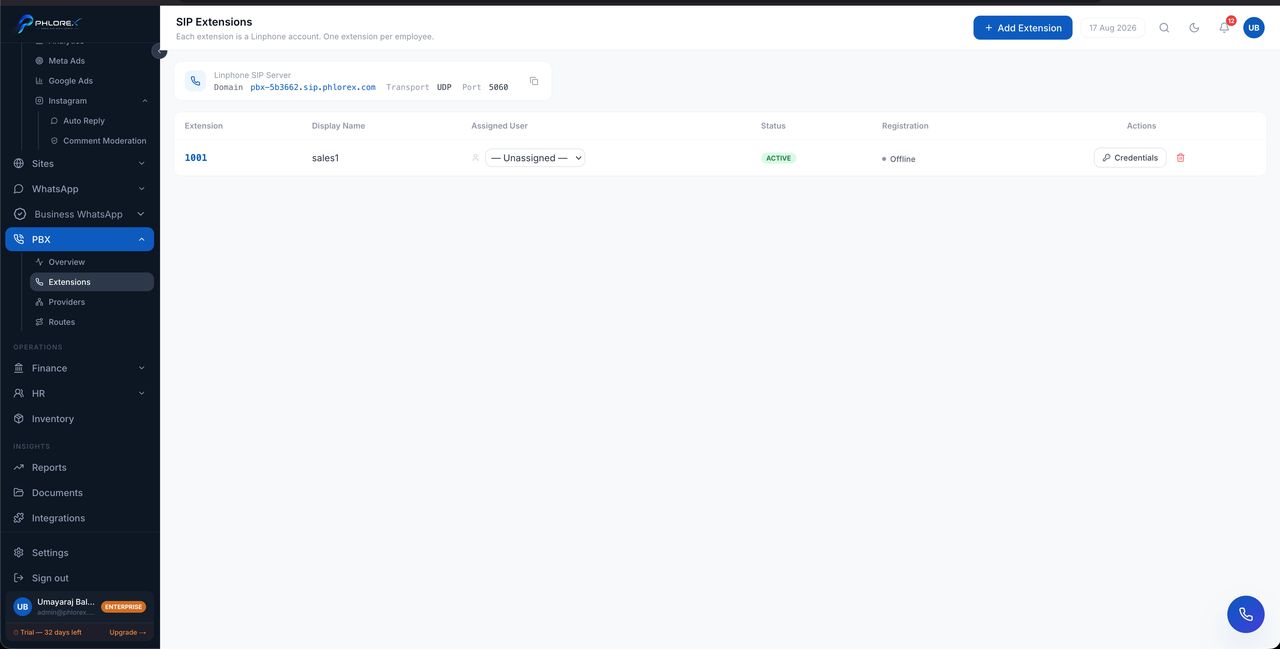Click the Offline registration status

tap(899, 159)
